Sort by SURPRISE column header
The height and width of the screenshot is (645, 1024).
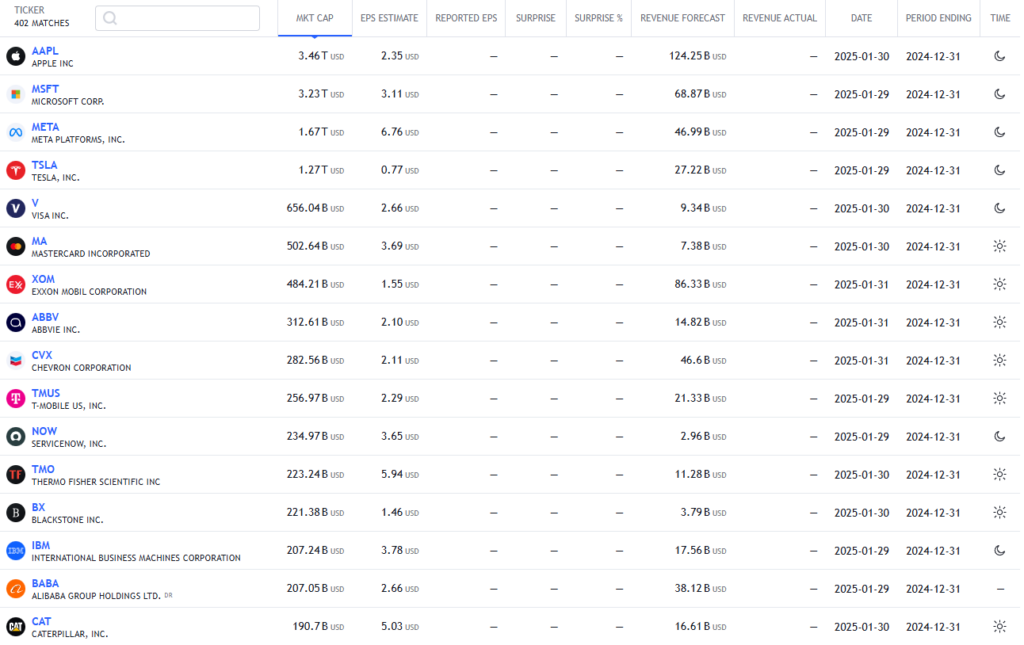click(x=536, y=18)
